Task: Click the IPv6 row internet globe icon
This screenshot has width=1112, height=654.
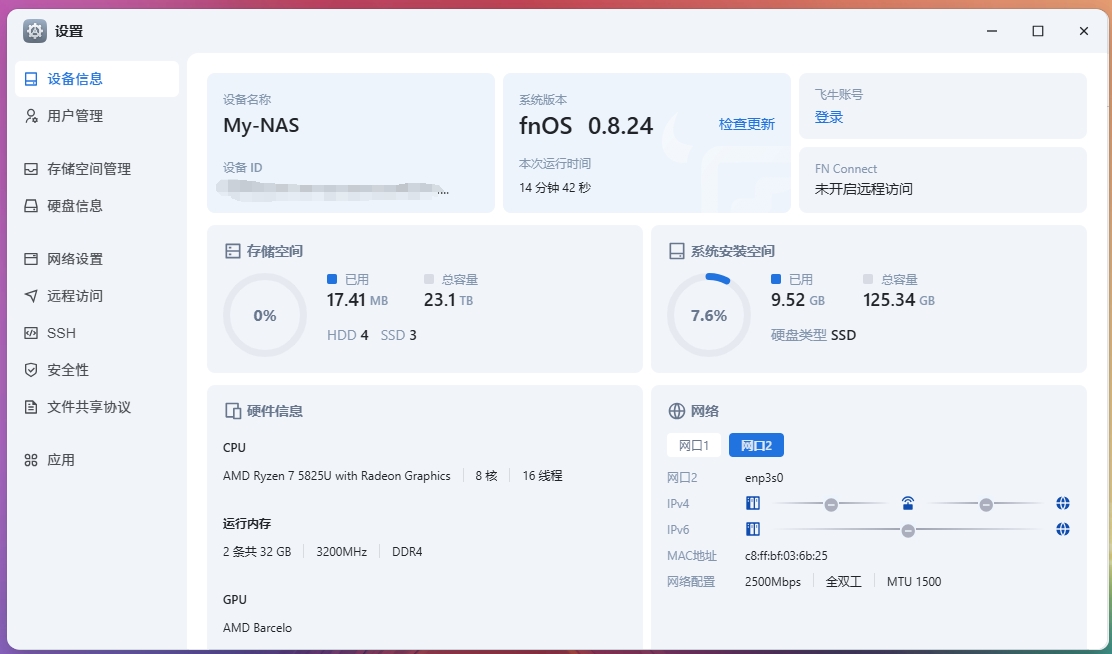Action: point(1062,529)
